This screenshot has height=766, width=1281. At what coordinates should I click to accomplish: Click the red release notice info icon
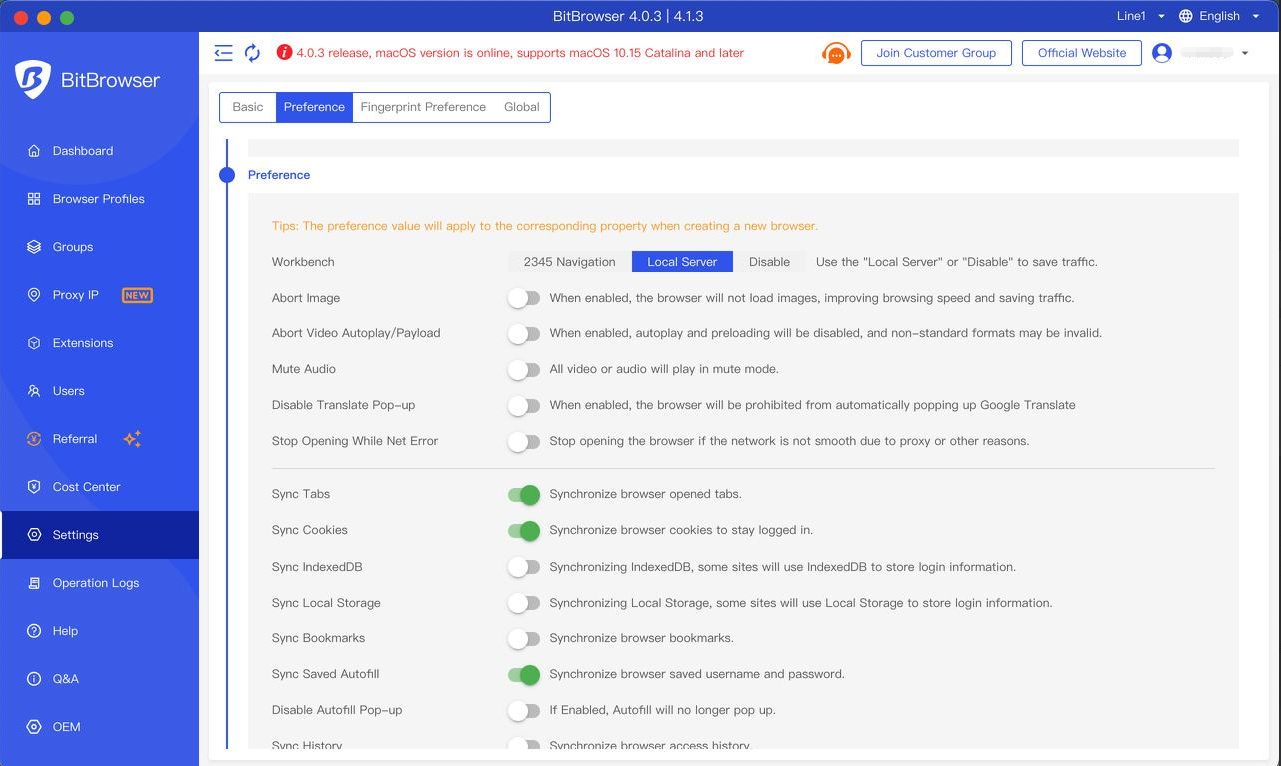284,53
